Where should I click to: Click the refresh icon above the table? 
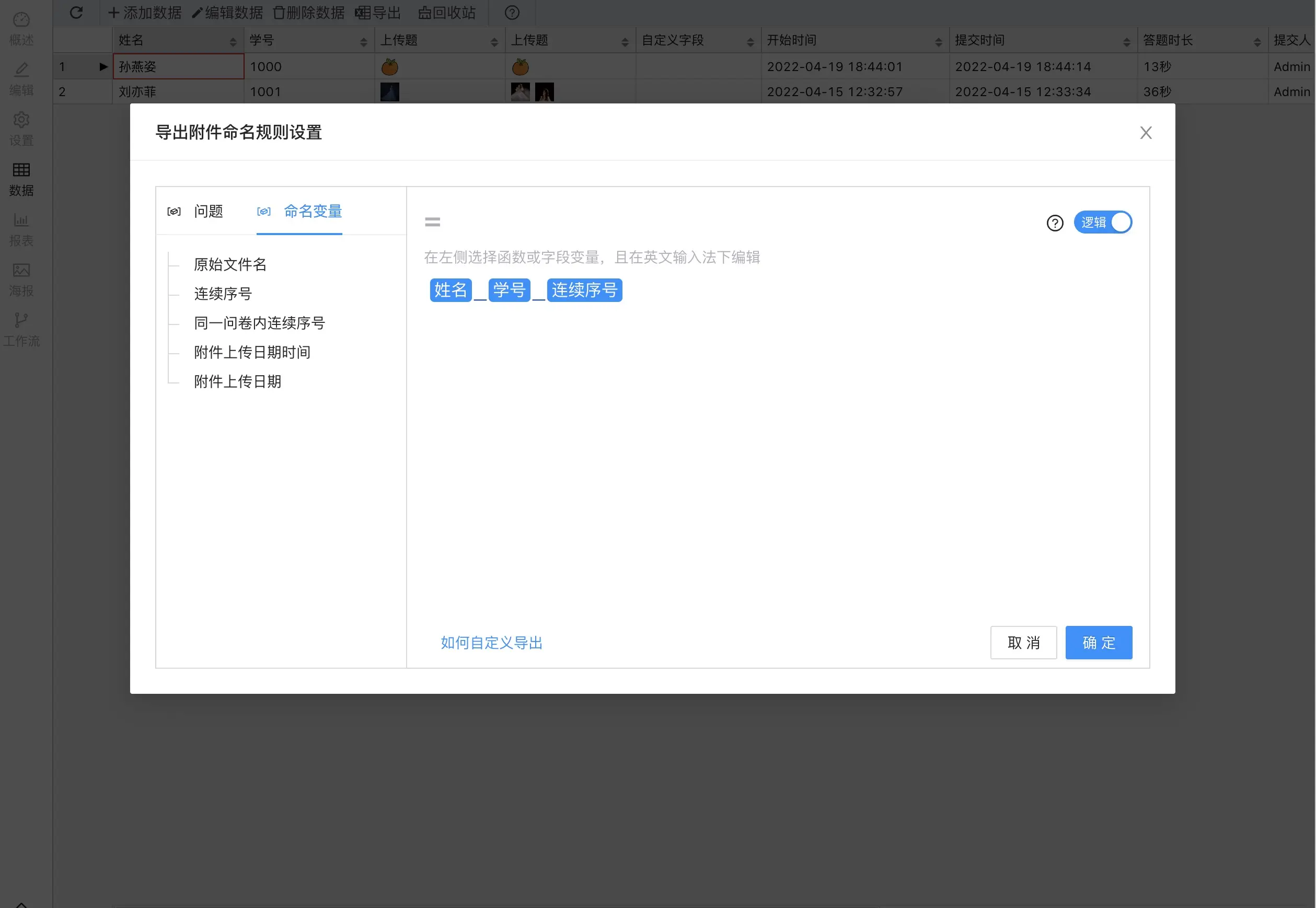[x=76, y=13]
